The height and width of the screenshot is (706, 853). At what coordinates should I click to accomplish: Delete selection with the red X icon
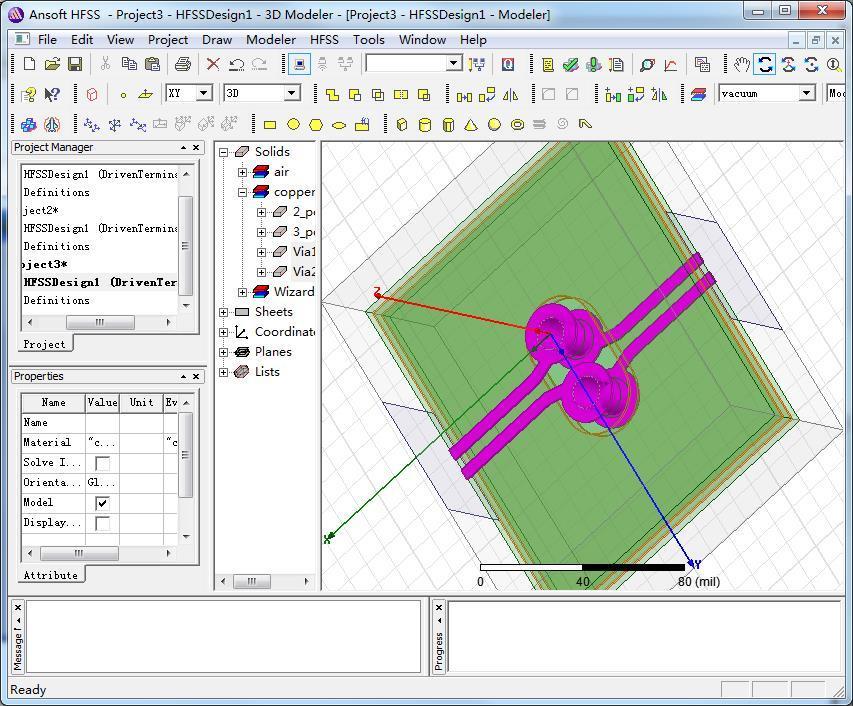tap(213, 64)
